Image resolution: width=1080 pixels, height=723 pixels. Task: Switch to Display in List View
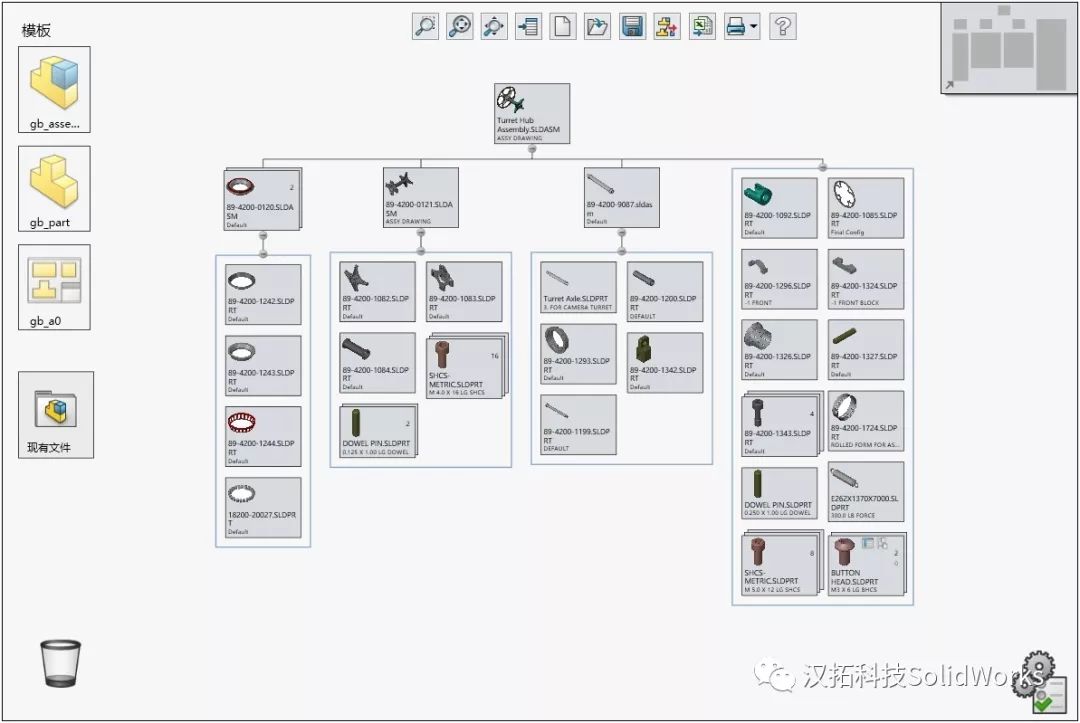tap(528, 27)
